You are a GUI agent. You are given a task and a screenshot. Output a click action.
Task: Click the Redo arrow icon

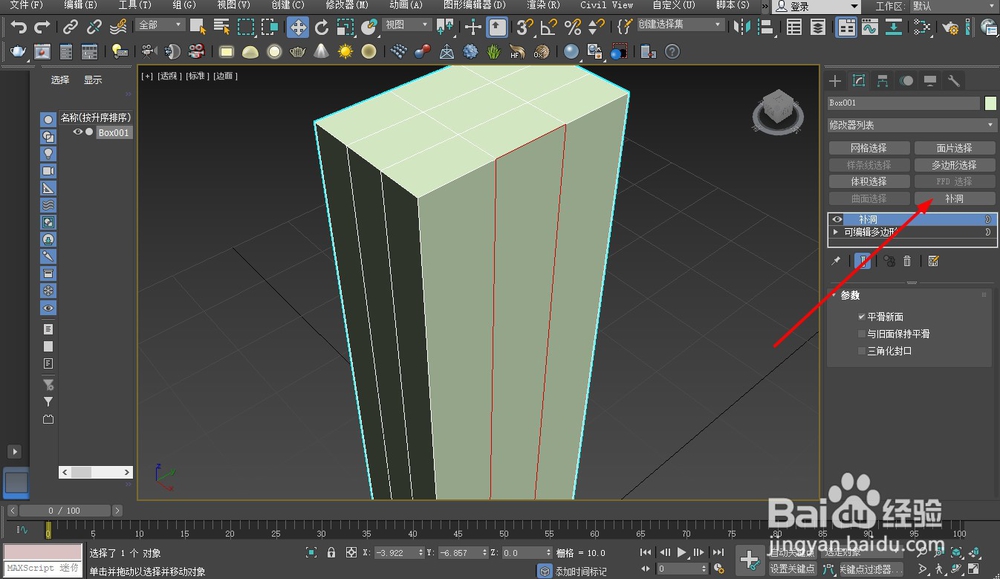pos(42,27)
